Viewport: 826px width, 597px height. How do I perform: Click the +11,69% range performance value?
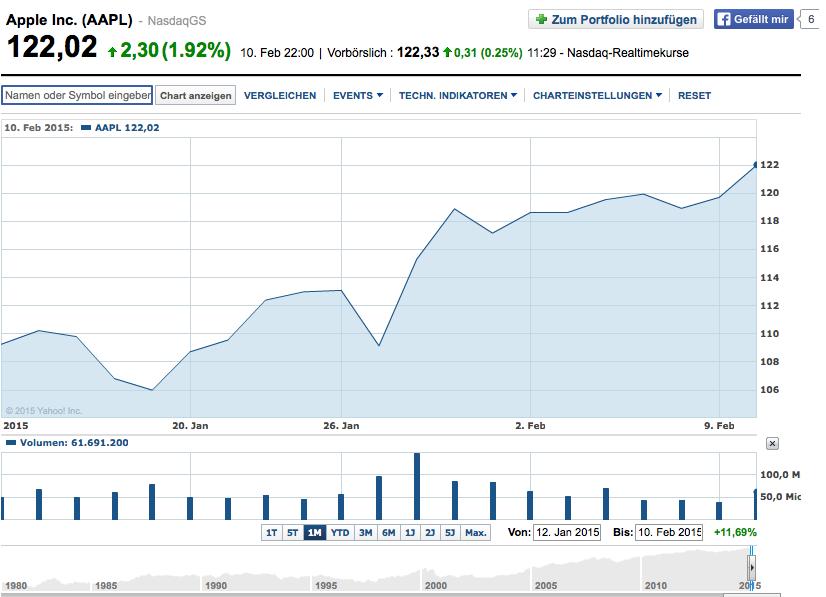[735, 532]
